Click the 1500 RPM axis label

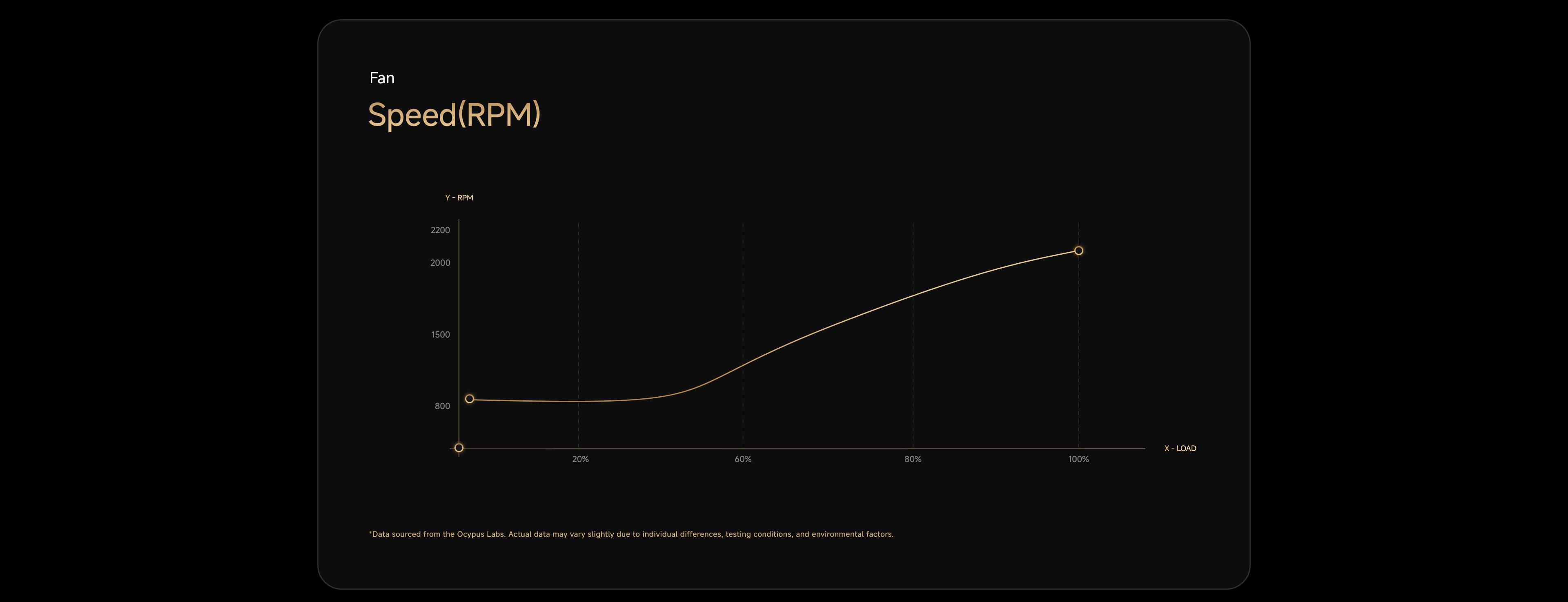(441, 335)
